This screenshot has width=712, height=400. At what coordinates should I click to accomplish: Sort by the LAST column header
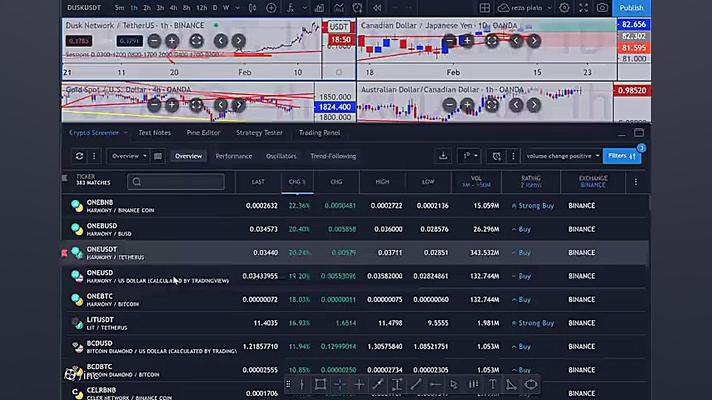coord(258,182)
